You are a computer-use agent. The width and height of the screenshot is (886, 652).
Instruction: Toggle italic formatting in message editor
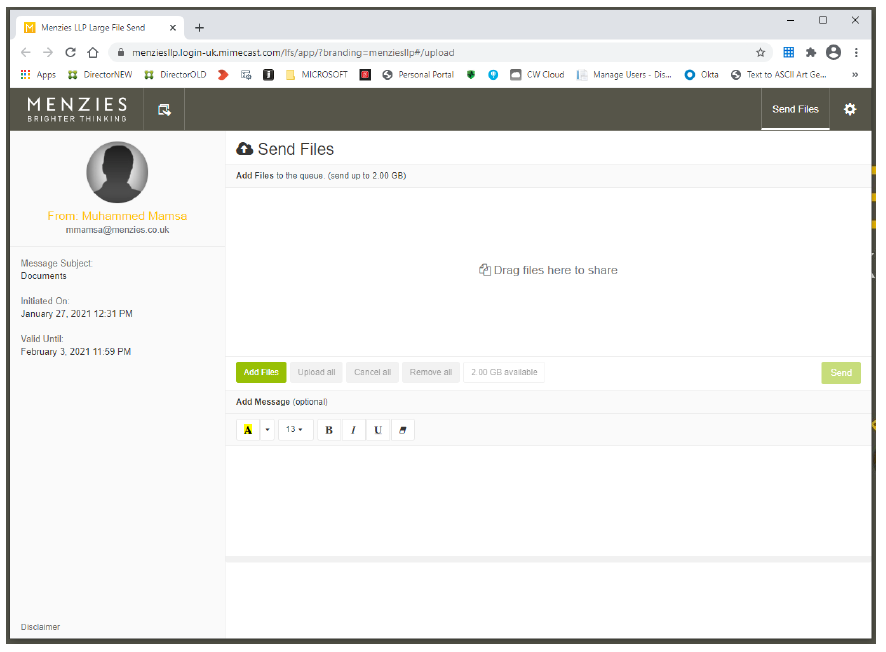pyautogui.click(x=353, y=430)
